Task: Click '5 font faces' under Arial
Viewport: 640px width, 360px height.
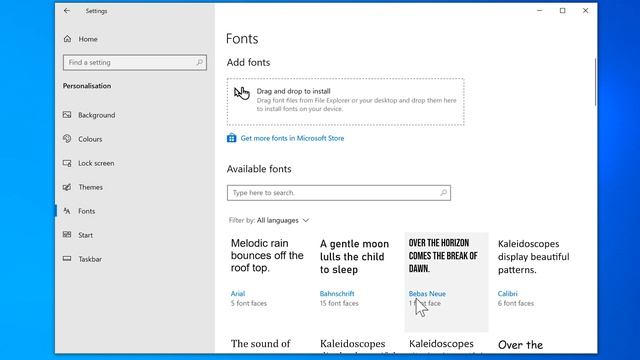Action: (249, 303)
